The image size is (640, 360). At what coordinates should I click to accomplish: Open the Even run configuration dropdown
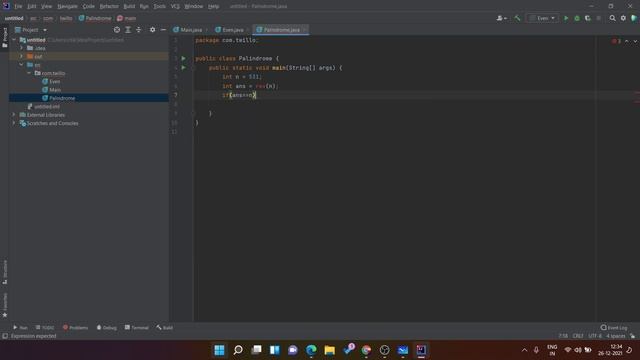542,18
